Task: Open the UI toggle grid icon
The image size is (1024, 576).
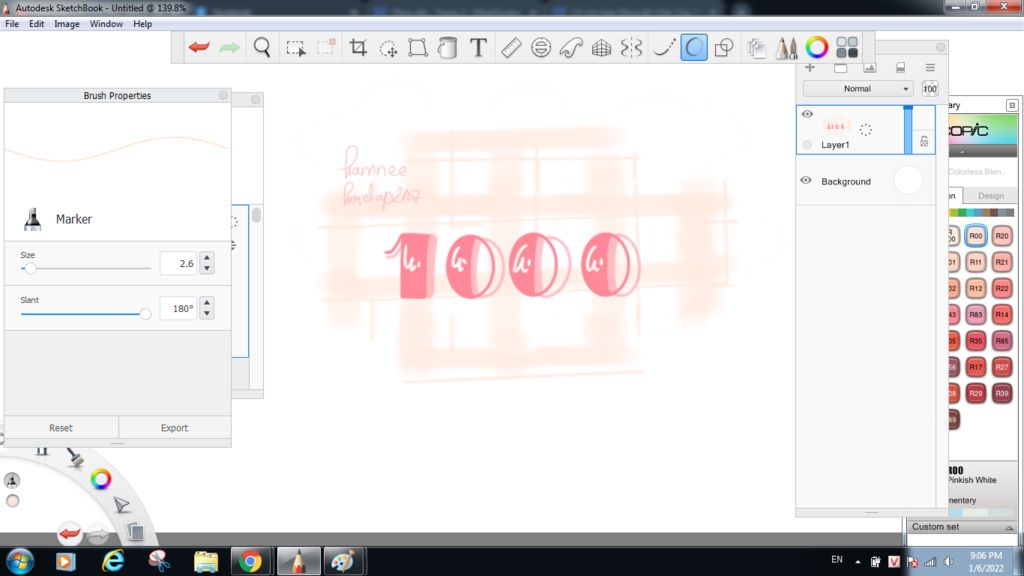Action: tap(847, 48)
